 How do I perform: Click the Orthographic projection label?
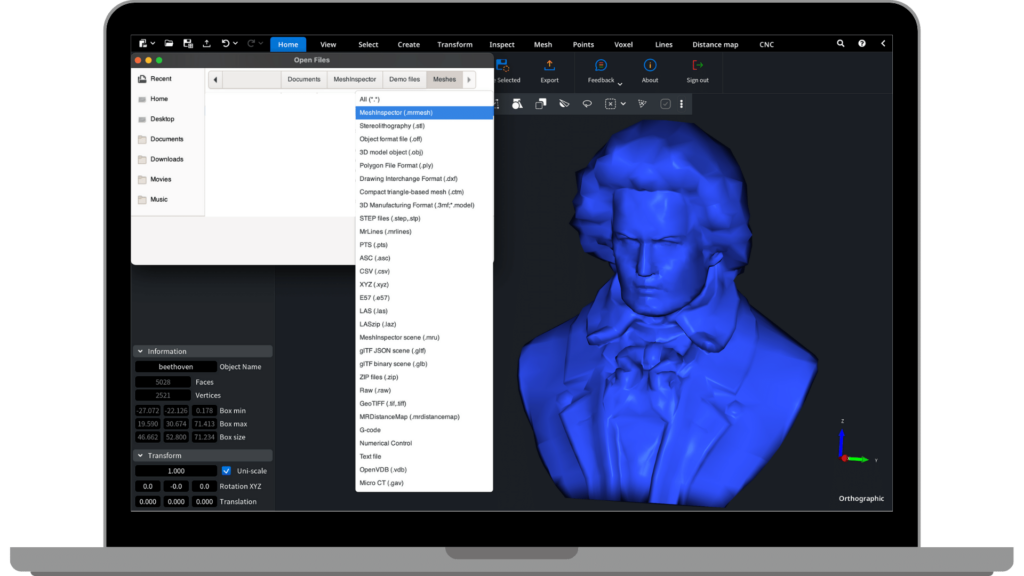pyautogui.click(x=861, y=498)
